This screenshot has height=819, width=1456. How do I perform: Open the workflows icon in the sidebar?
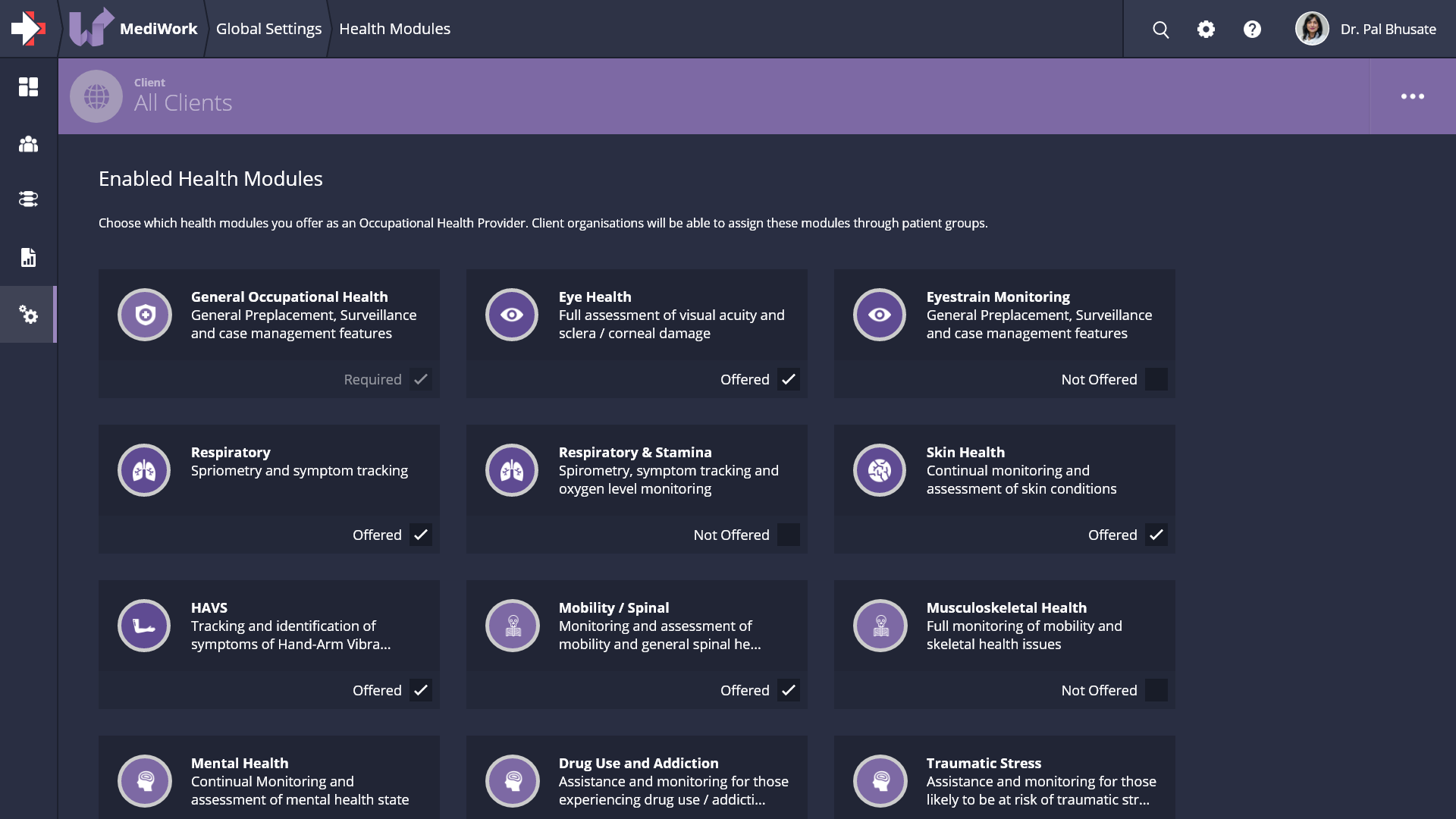coord(28,199)
